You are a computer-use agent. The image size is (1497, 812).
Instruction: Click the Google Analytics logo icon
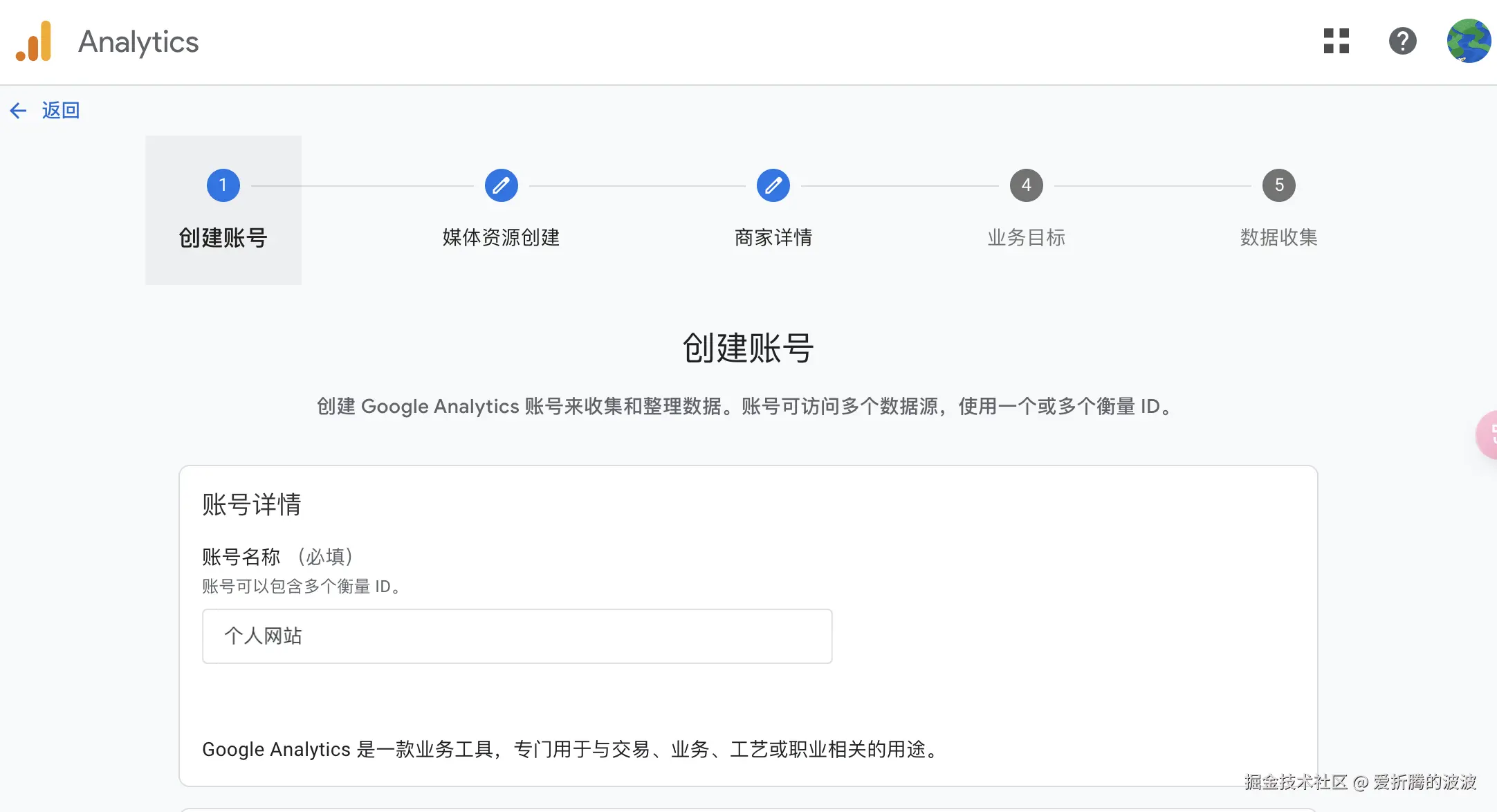34,41
